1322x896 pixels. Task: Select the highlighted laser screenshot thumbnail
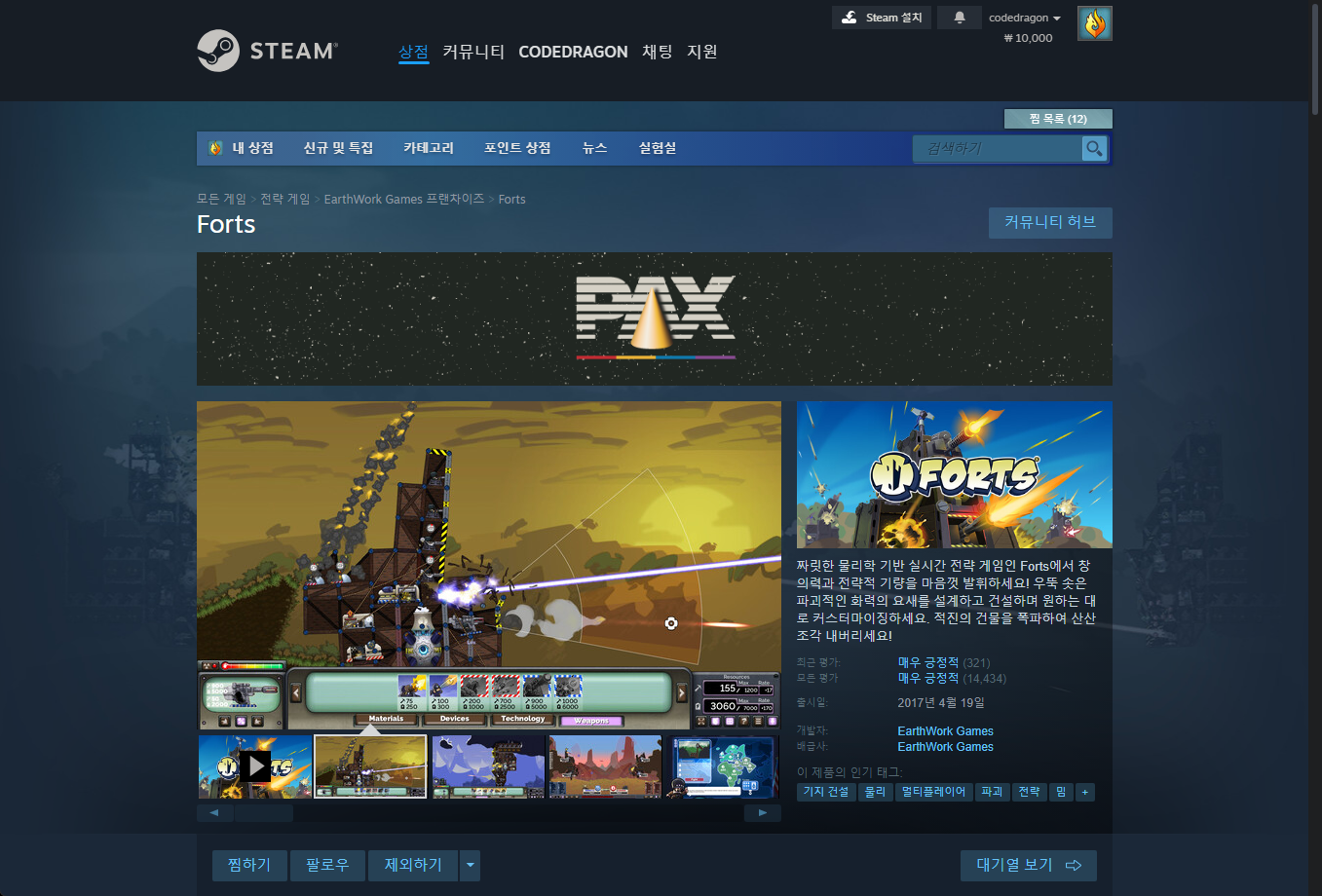click(370, 766)
